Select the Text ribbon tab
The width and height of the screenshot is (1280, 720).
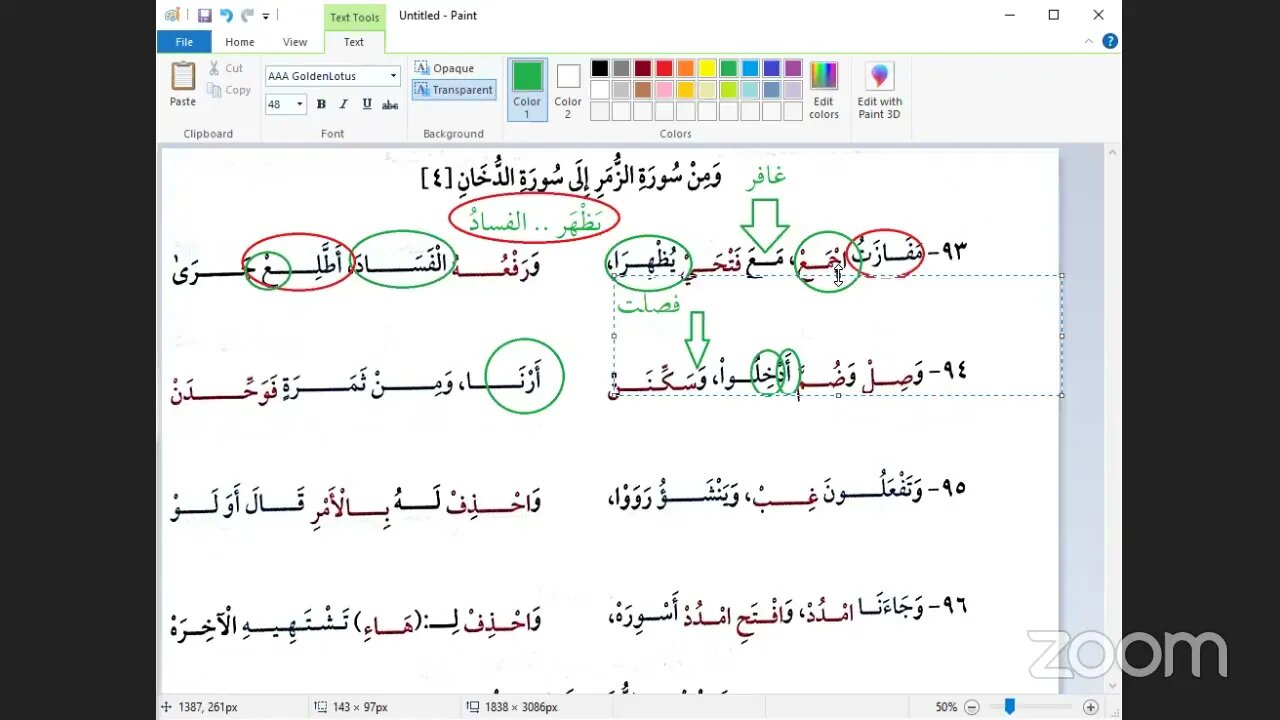click(354, 42)
